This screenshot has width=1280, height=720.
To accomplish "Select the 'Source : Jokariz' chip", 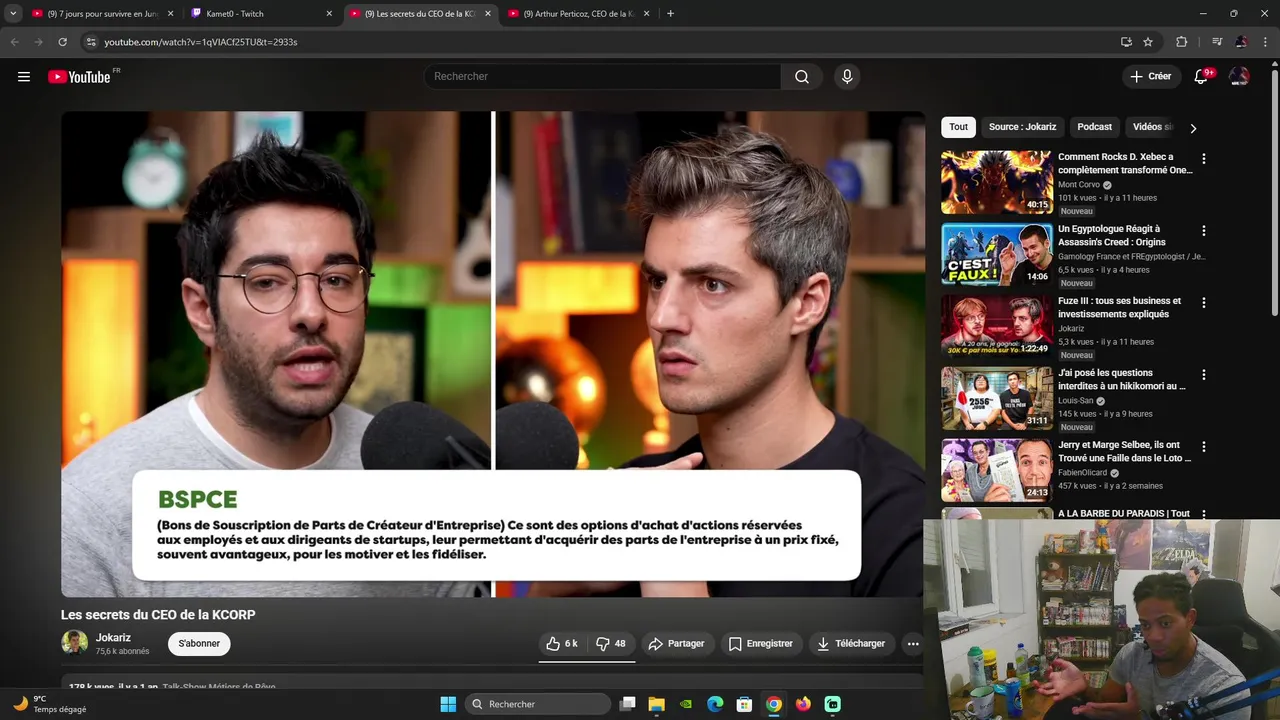I will (x=1022, y=127).
